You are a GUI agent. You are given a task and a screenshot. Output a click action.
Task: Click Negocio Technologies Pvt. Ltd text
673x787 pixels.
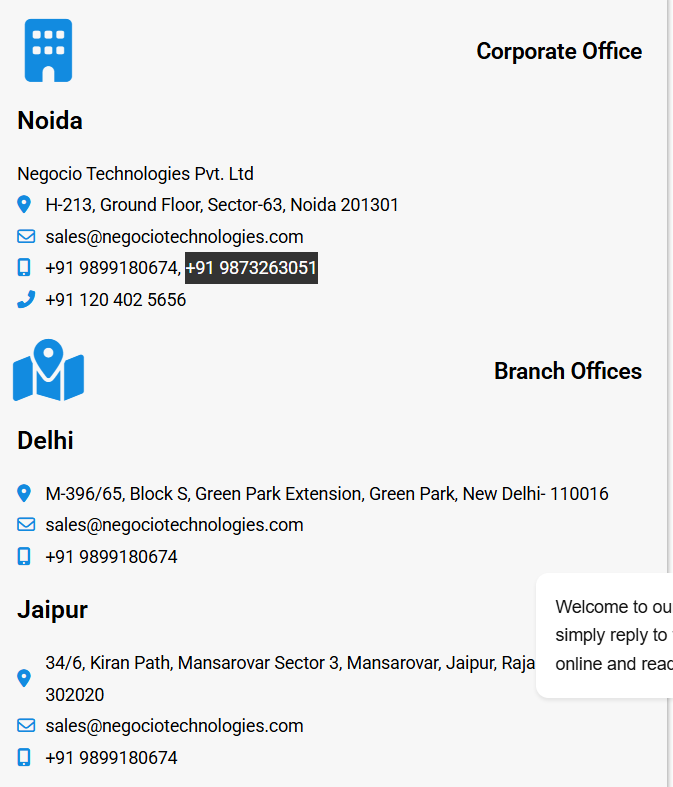click(135, 174)
